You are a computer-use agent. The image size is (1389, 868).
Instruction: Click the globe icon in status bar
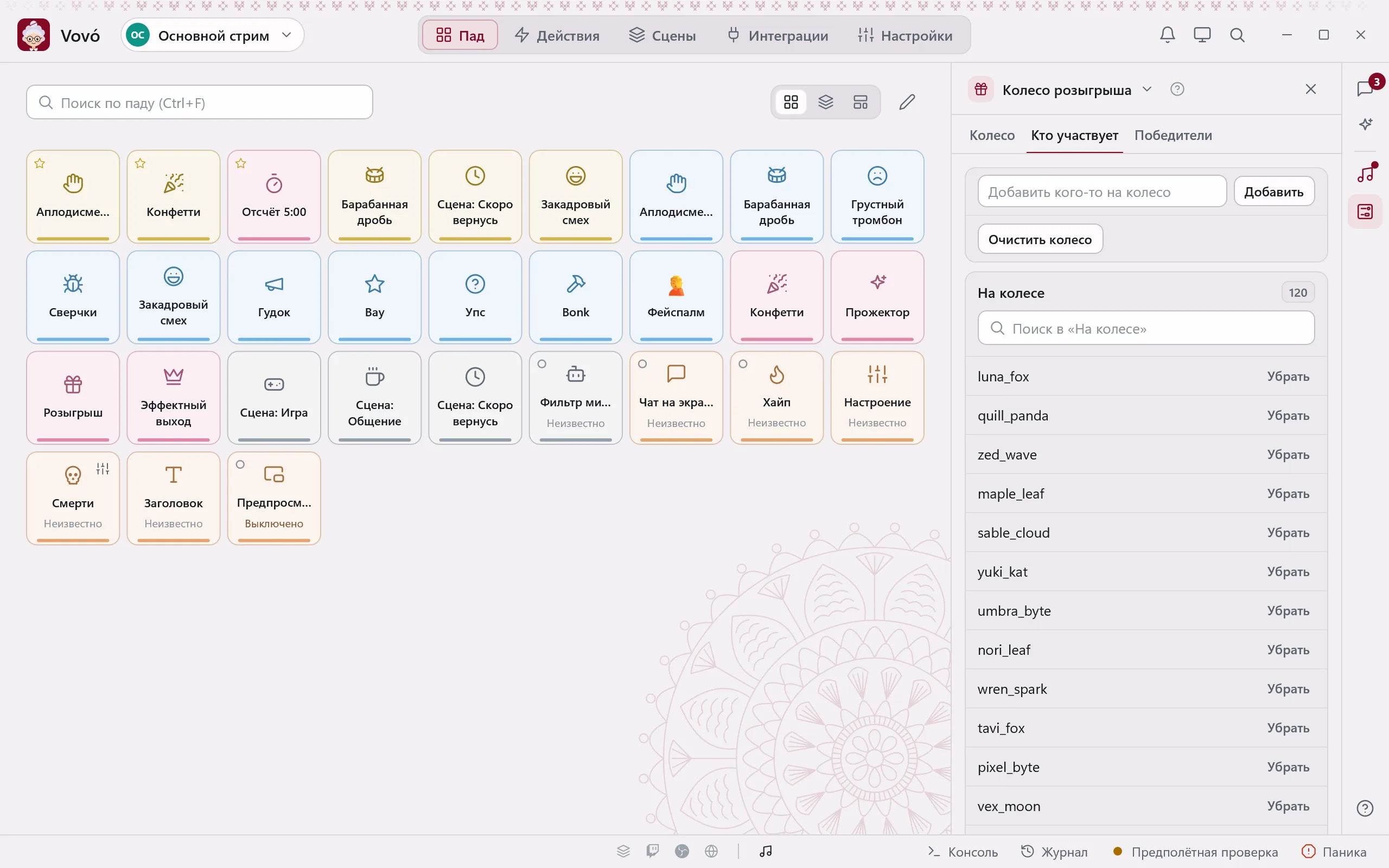click(711, 851)
